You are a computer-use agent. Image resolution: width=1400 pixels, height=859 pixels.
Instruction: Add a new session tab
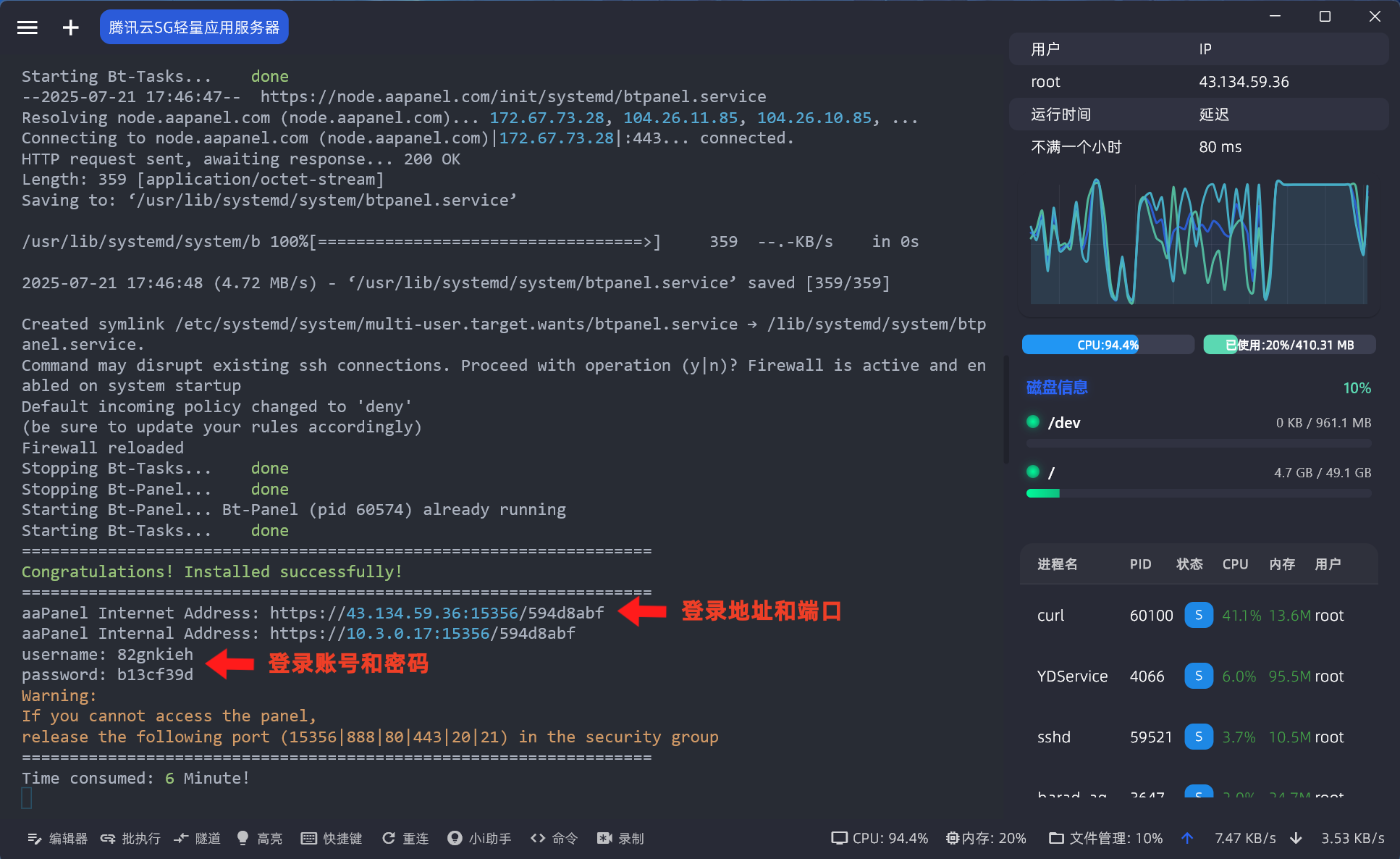(70, 28)
